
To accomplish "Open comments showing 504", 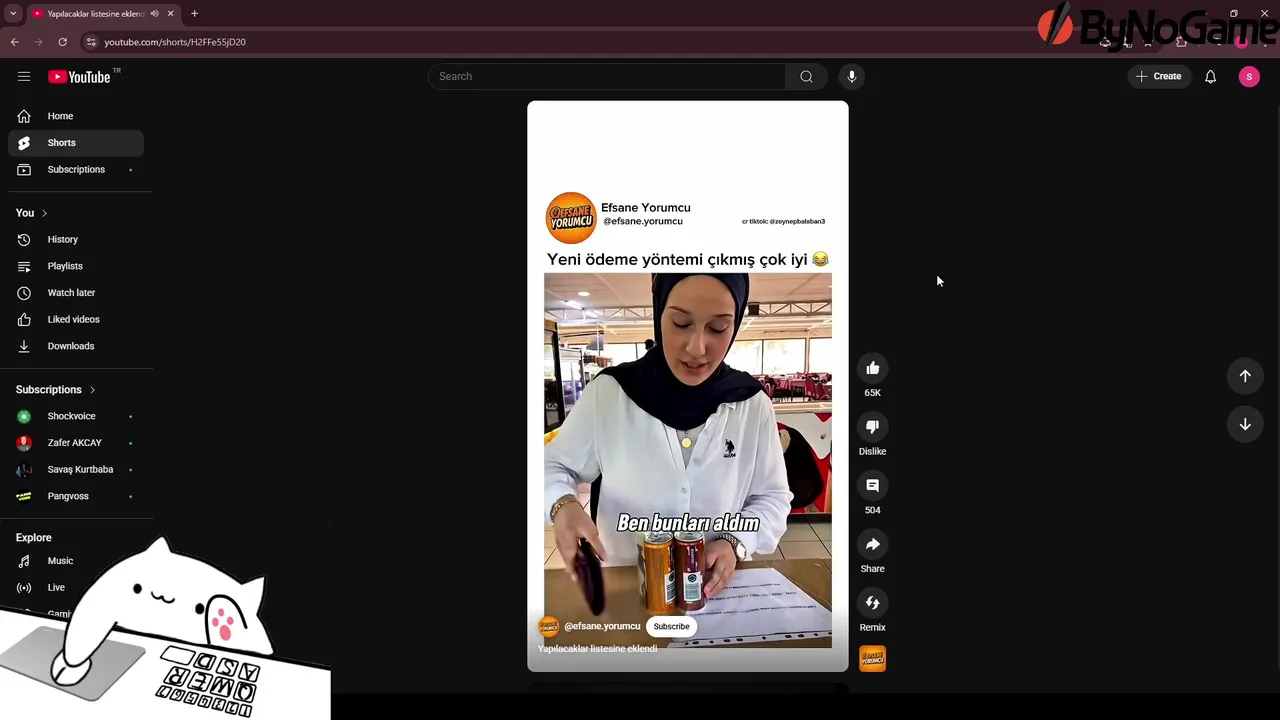I will [x=872, y=485].
